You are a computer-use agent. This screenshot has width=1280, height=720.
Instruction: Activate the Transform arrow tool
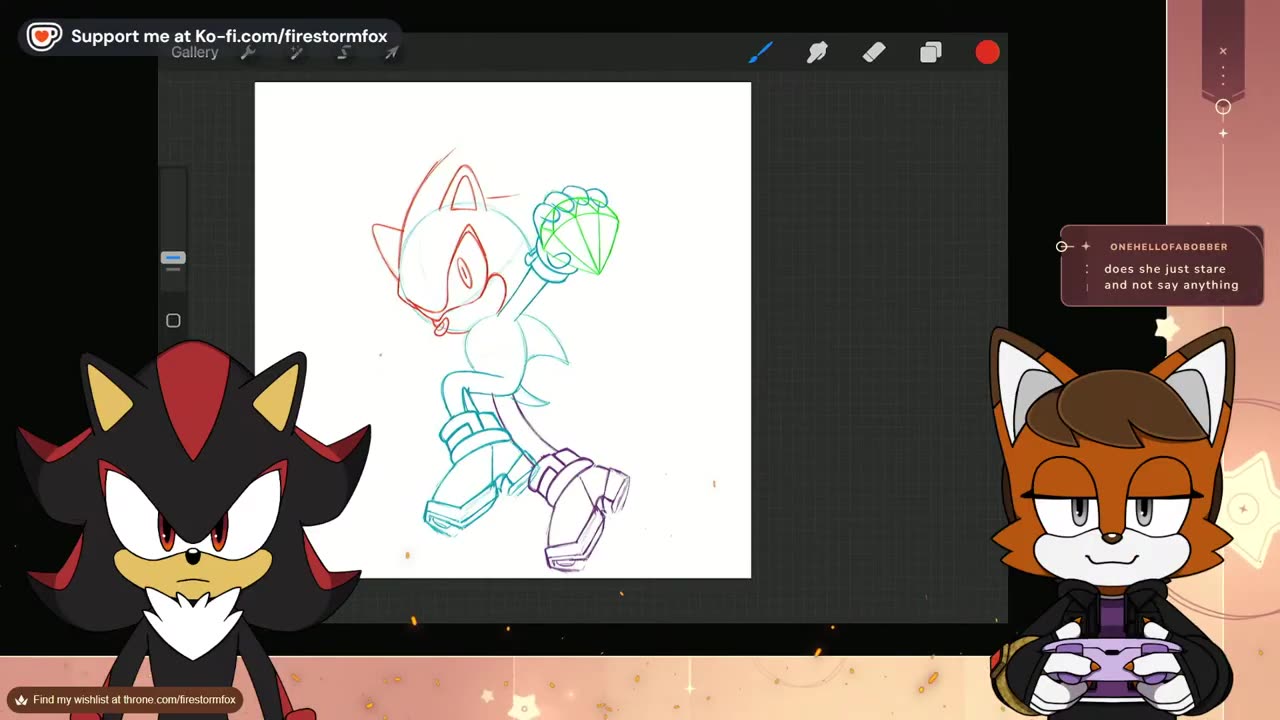coord(391,53)
